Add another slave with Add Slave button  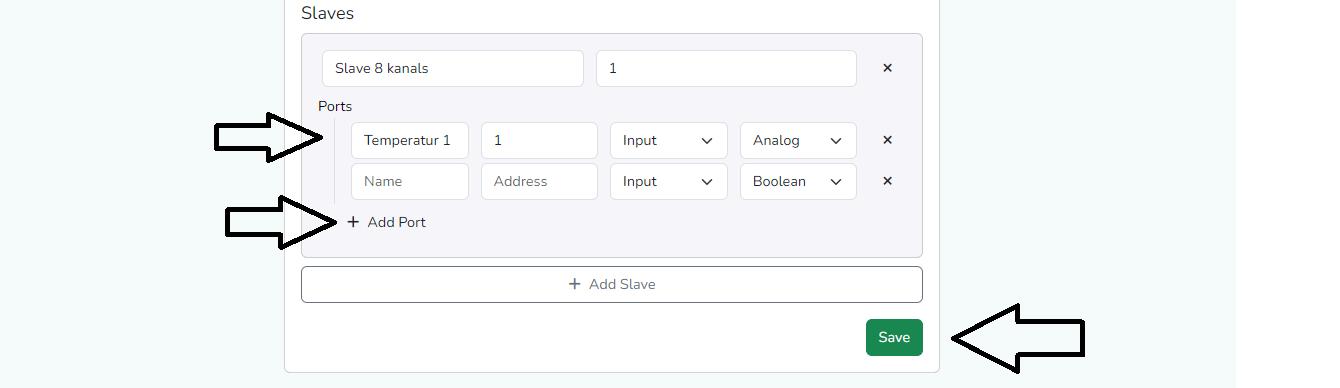click(x=612, y=284)
